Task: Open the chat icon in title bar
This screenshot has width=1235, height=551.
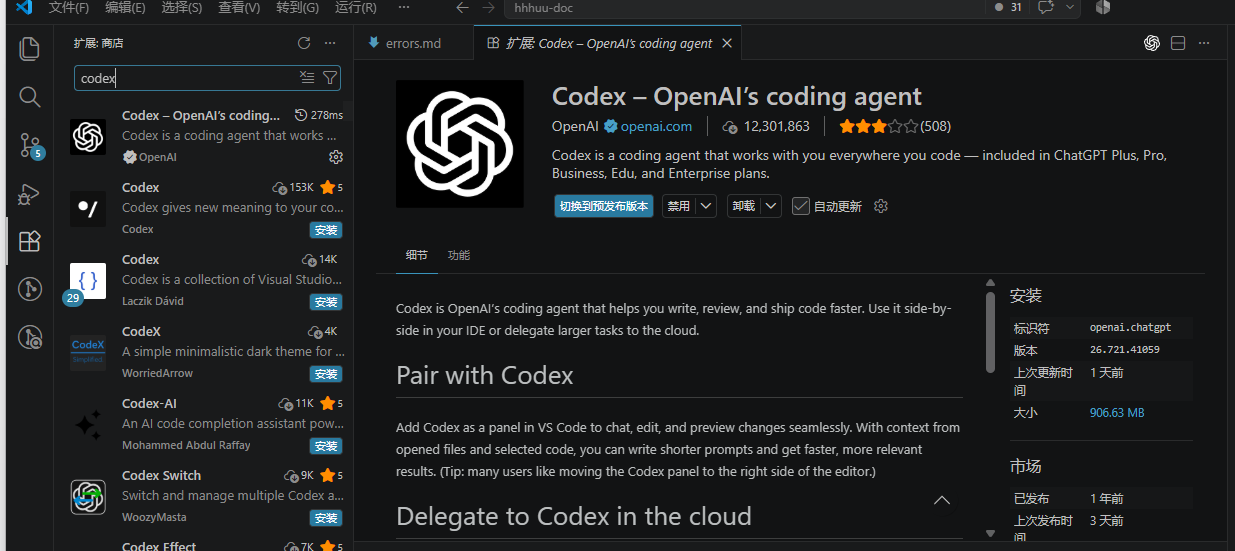Action: [x=1046, y=7]
